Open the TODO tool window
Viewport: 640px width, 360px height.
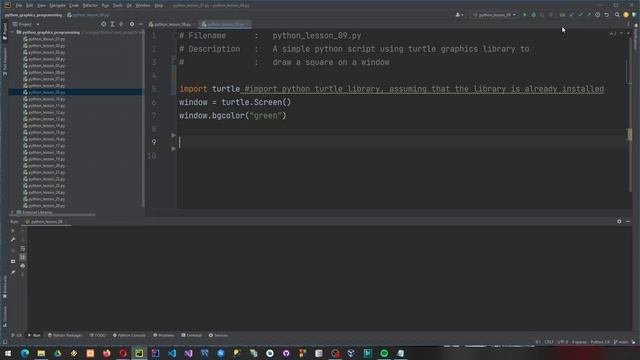tap(98, 335)
